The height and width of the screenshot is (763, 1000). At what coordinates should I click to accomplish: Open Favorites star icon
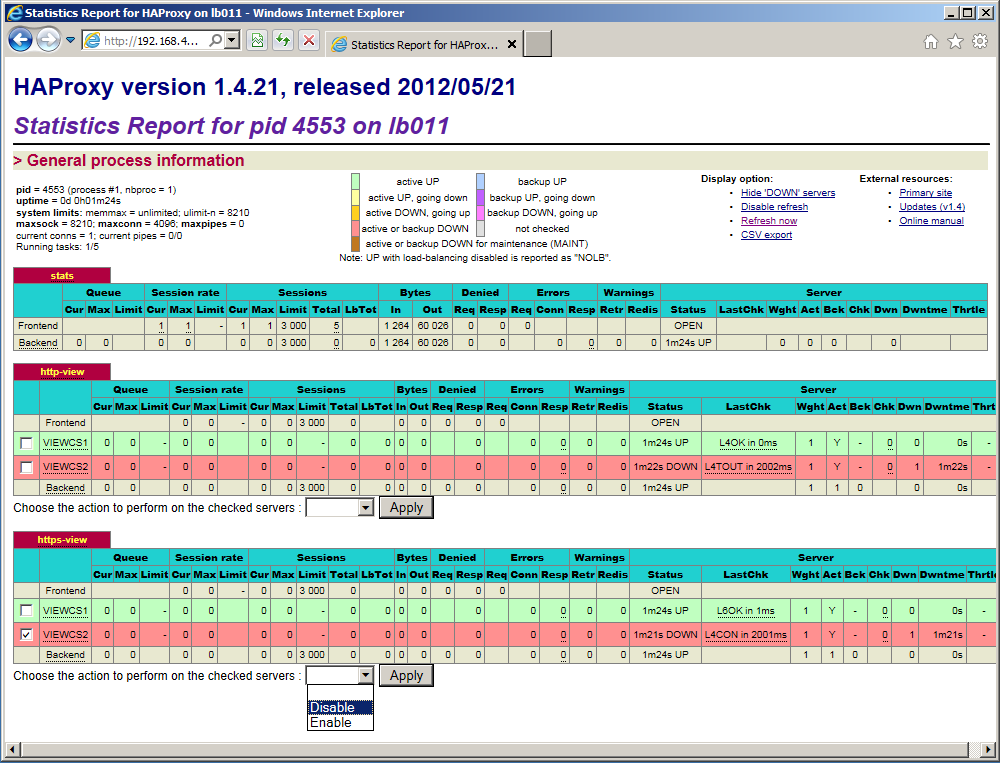tap(955, 41)
